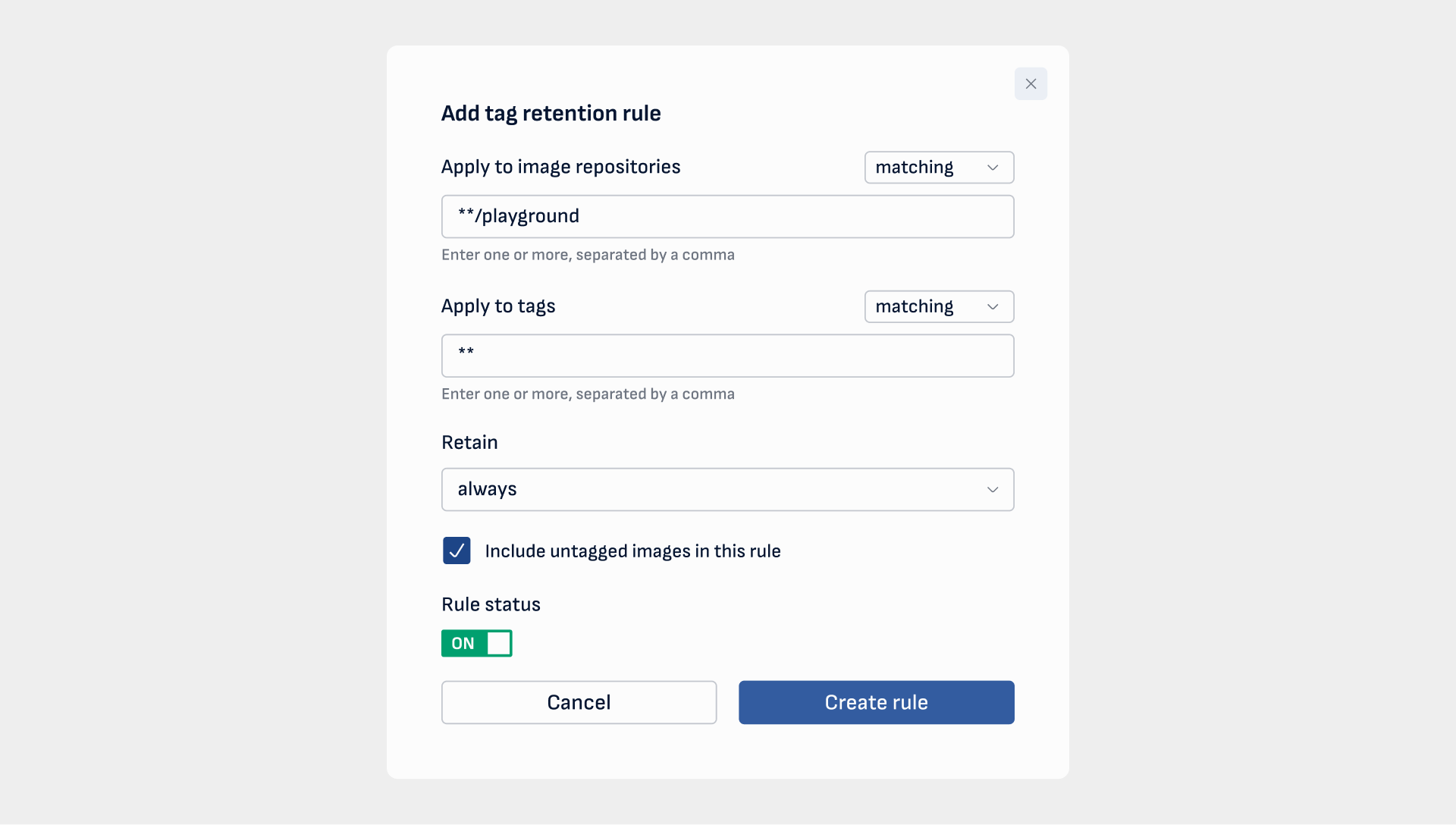Close the Add tag retention rule dialog
This screenshot has width=1456, height=825.
pyautogui.click(x=1031, y=83)
